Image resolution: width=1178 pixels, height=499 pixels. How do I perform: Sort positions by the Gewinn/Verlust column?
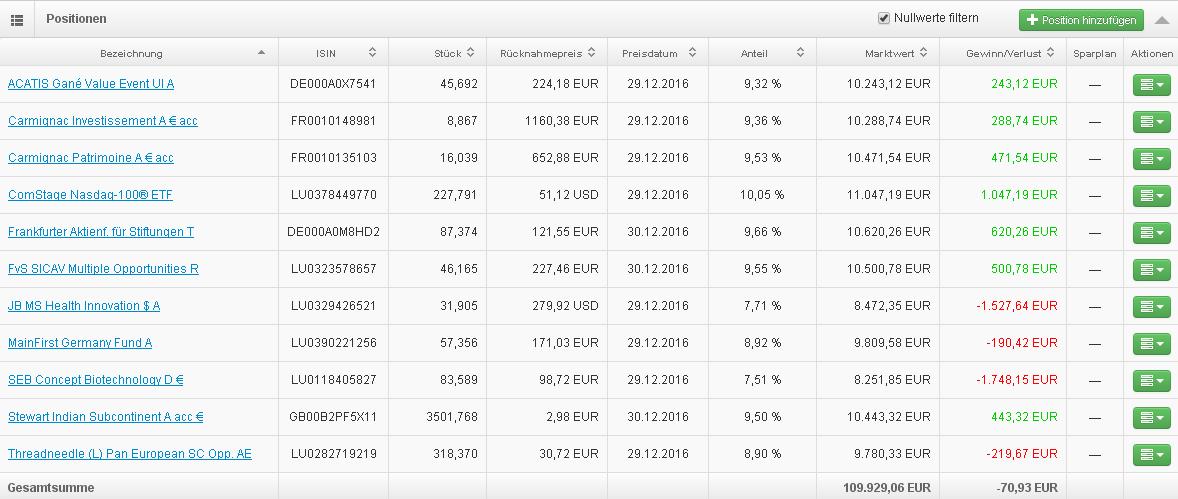click(1004, 53)
